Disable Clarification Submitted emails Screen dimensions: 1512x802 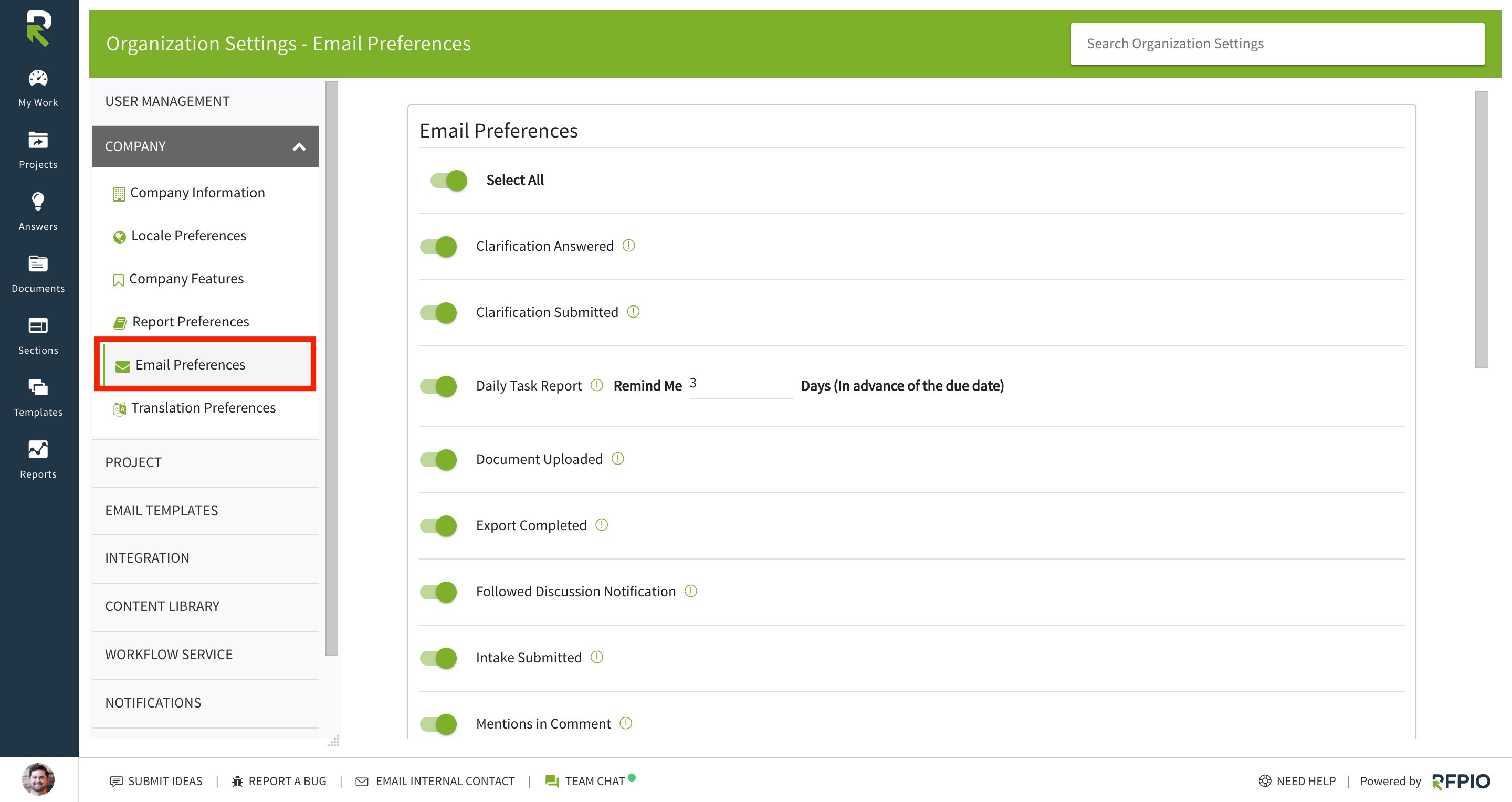(x=438, y=313)
